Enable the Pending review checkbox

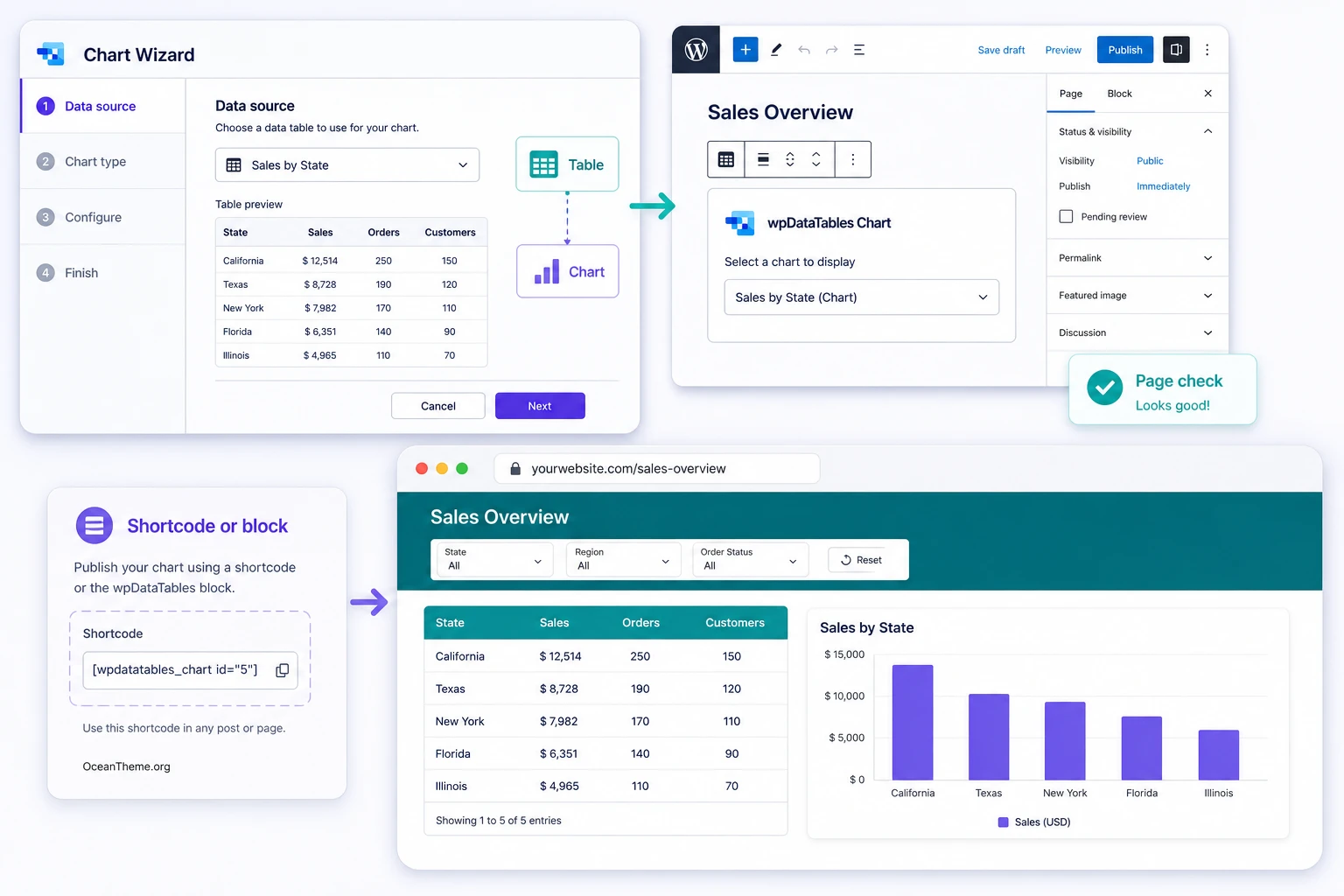[1066, 216]
